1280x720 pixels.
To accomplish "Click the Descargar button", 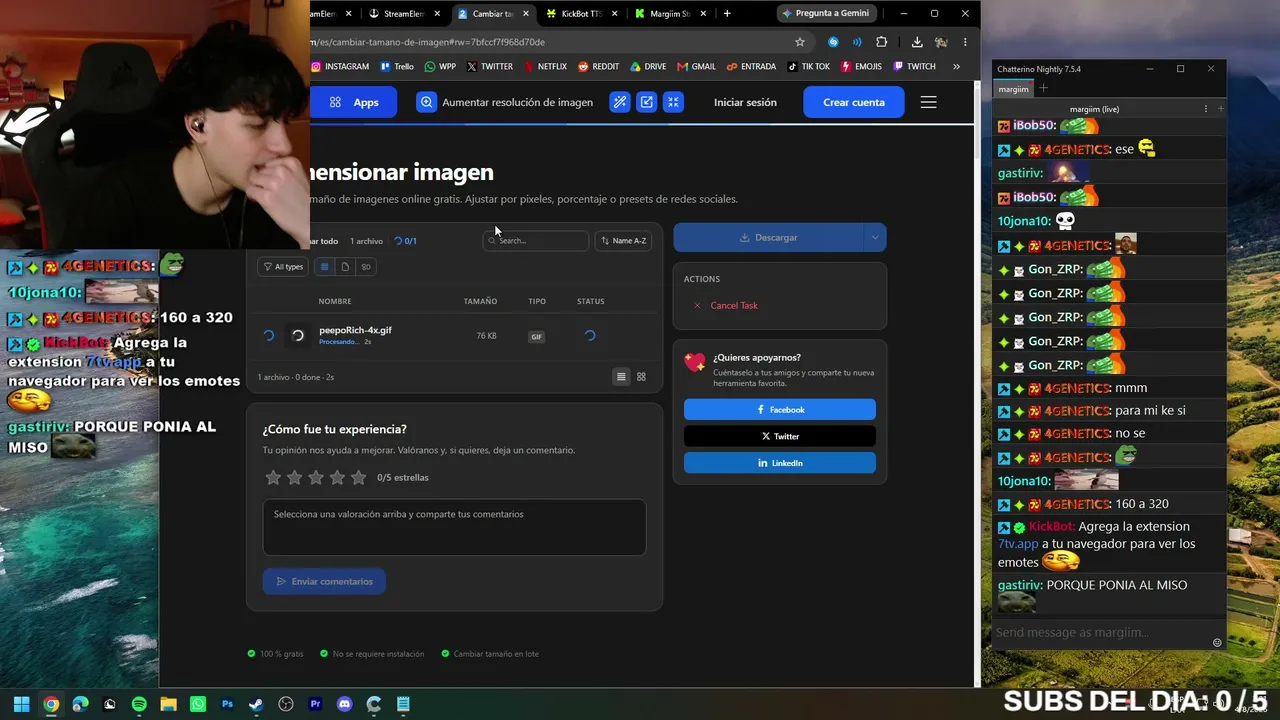I will 768,237.
